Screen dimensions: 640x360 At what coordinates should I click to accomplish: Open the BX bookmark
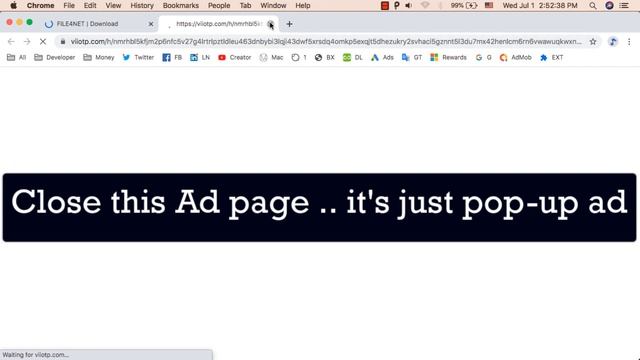325,58
